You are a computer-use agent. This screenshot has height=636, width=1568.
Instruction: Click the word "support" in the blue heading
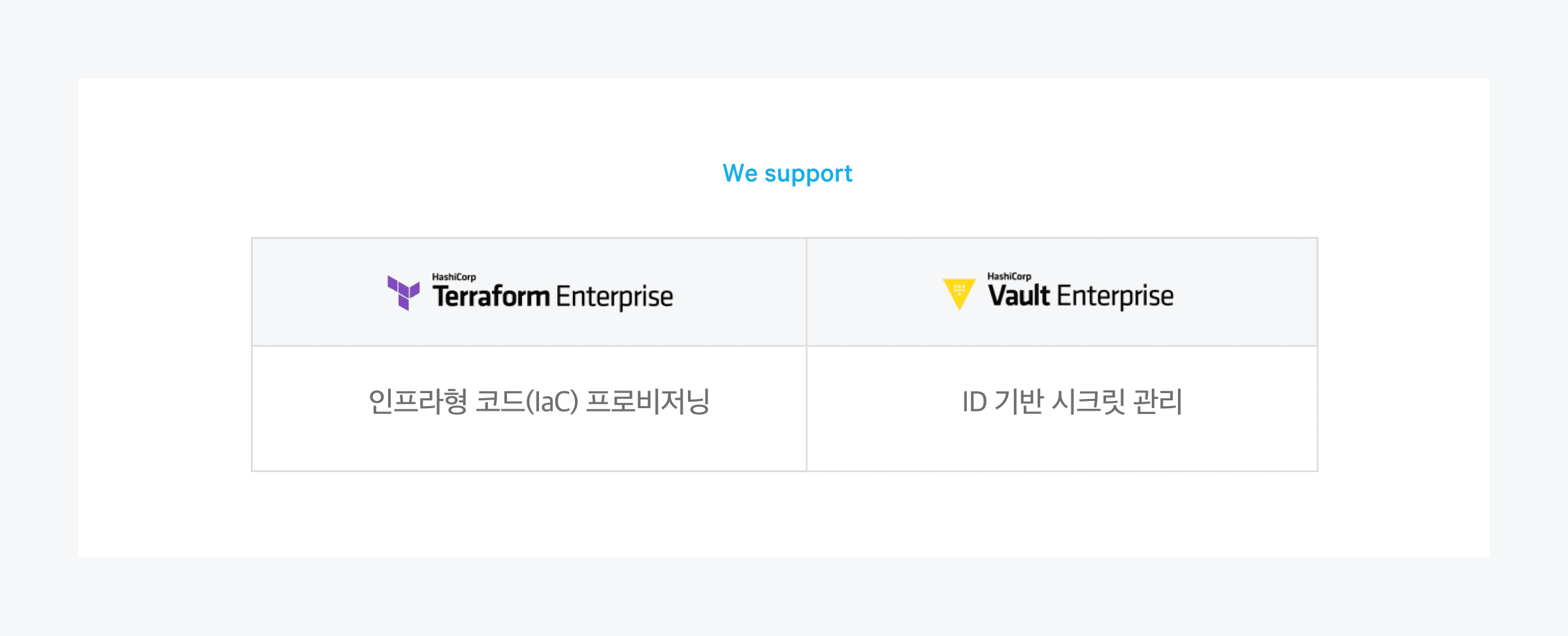808,174
